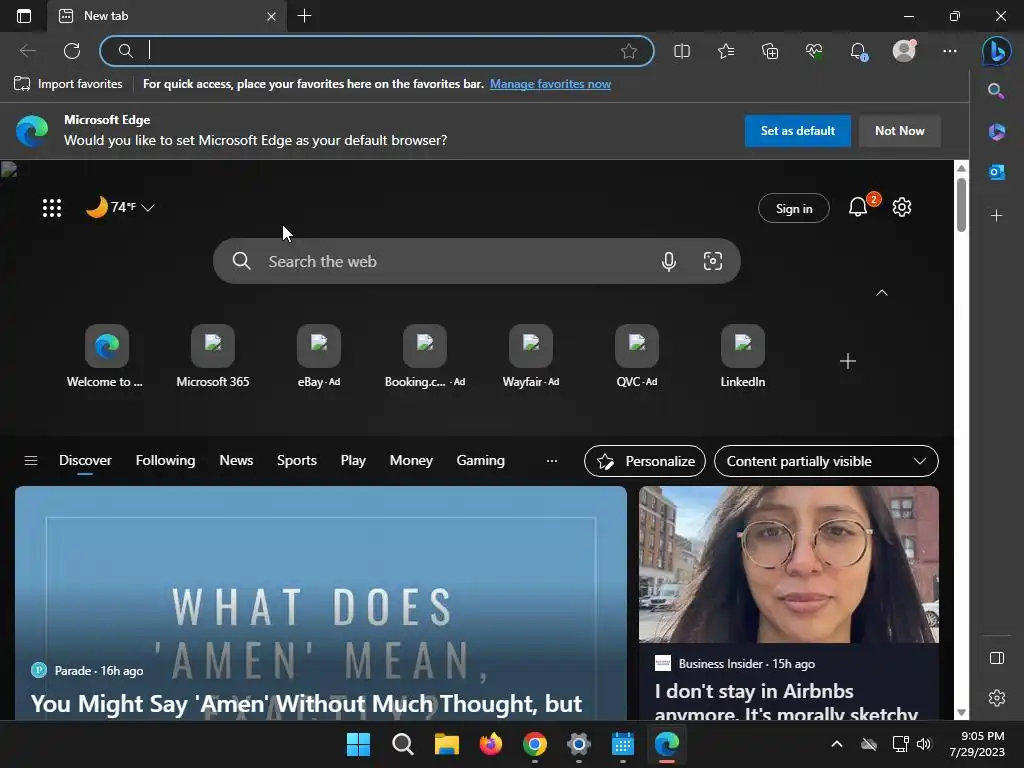Open Business Insider Airbnbs article
The width and height of the screenshot is (1024, 768).
click(x=788, y=603)
